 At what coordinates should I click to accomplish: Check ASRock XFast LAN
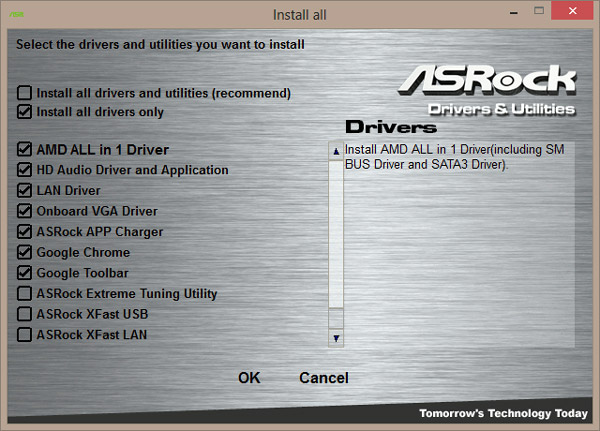24,335
